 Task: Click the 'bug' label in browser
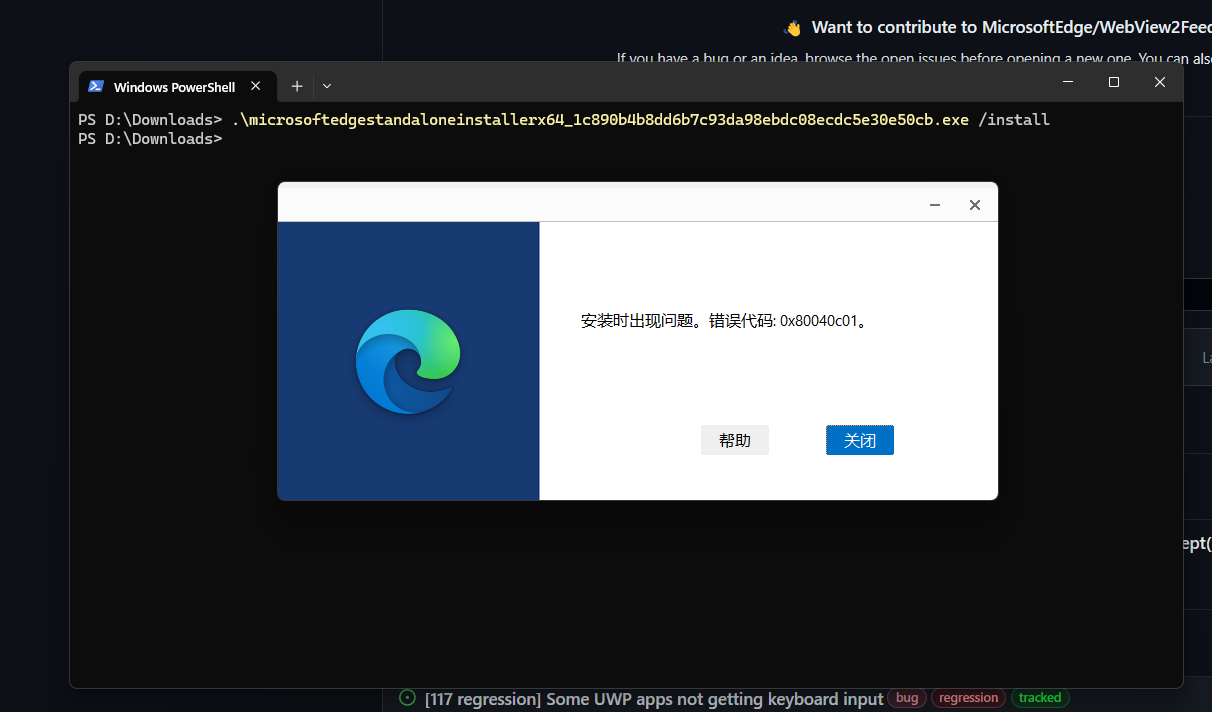tap(907, 698)
